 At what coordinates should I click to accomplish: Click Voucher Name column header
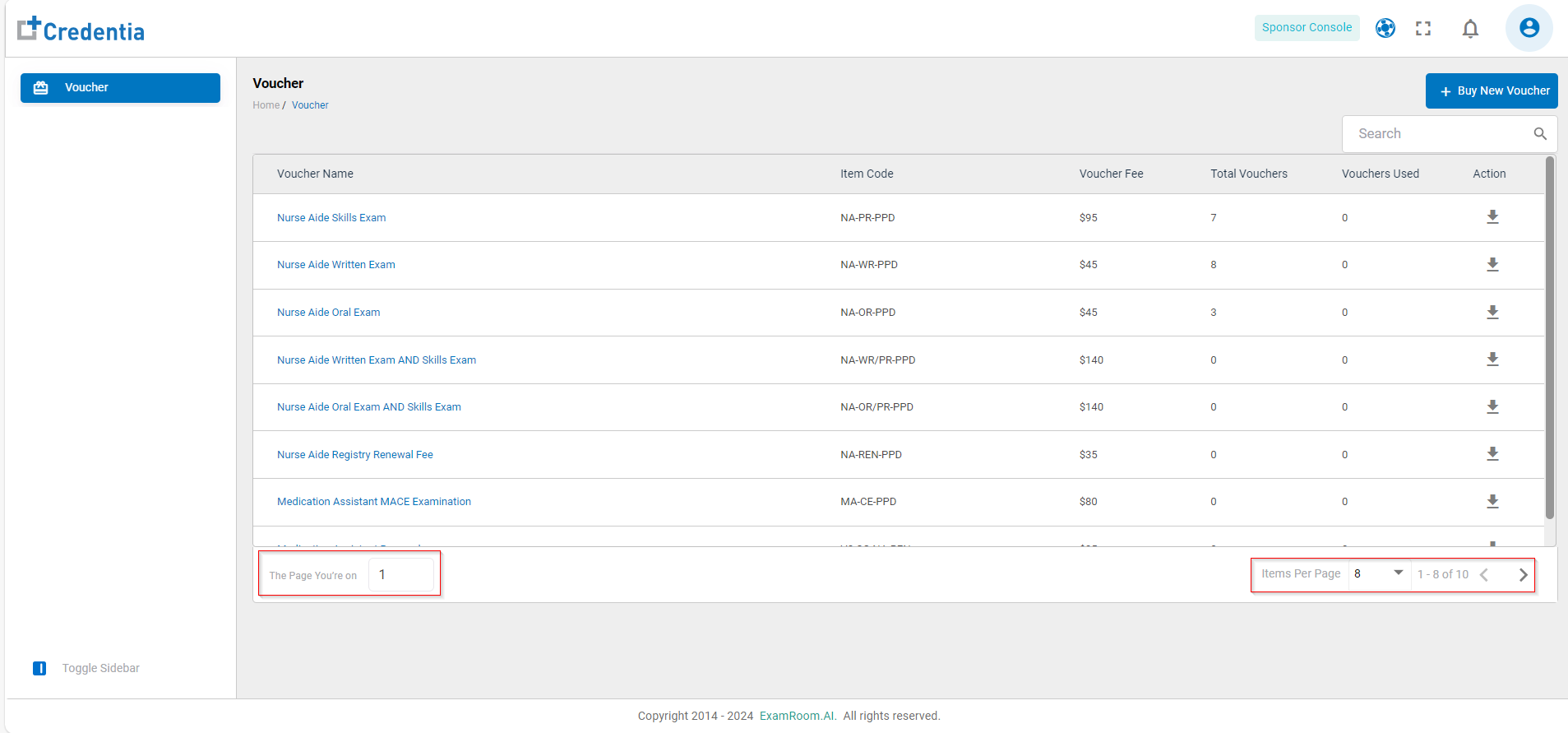[315, 174]
